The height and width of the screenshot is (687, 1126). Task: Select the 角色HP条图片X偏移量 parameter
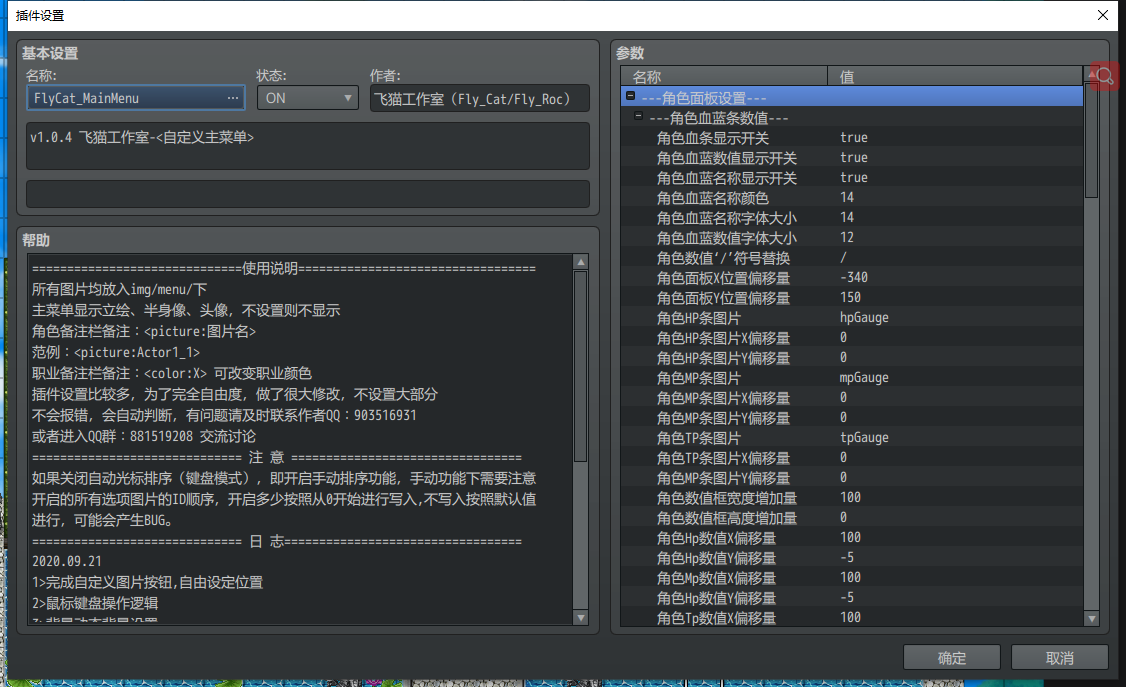click(x=852, y=338)
